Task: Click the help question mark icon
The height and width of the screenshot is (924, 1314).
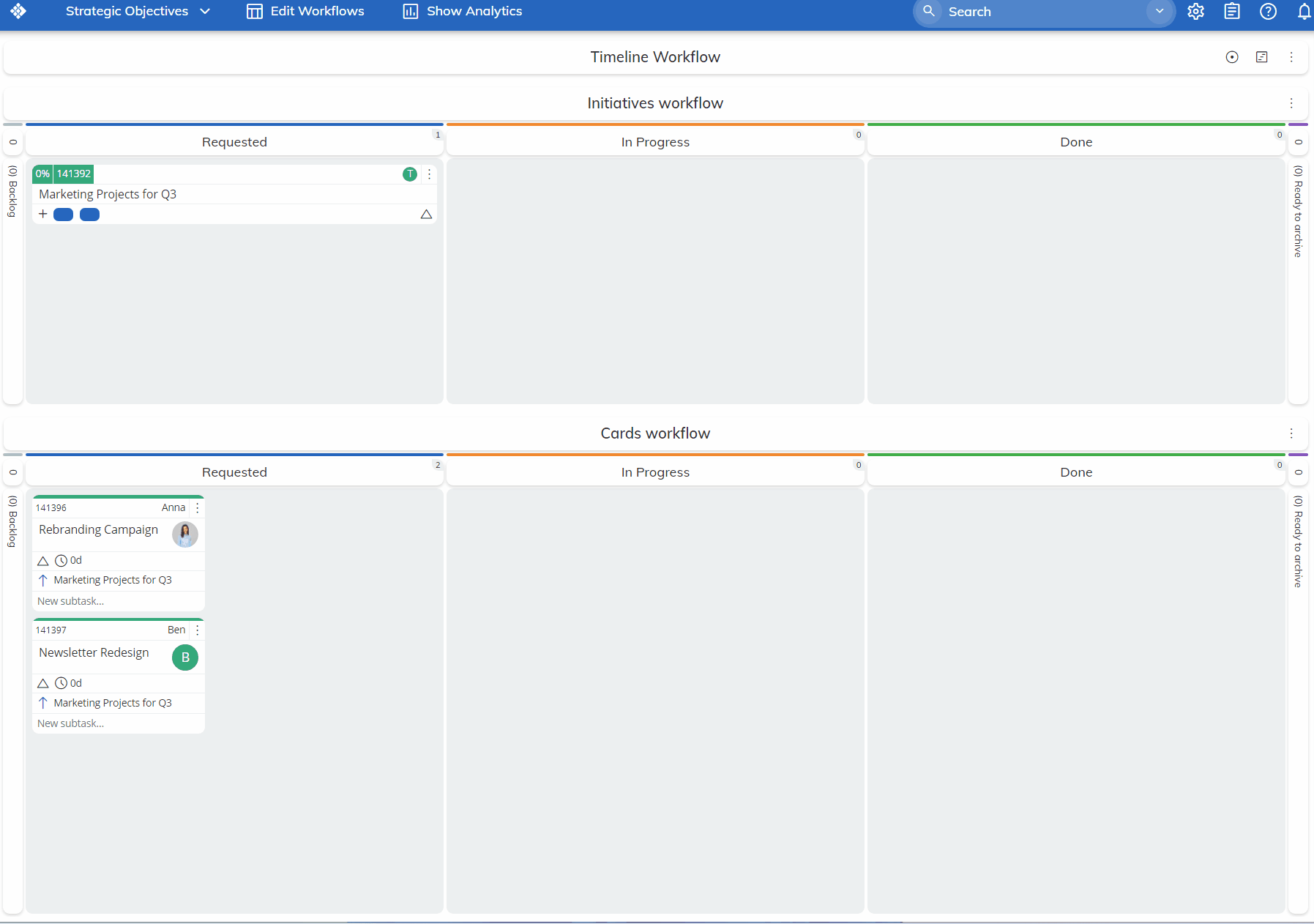Action: click(x=1269, y=12)
